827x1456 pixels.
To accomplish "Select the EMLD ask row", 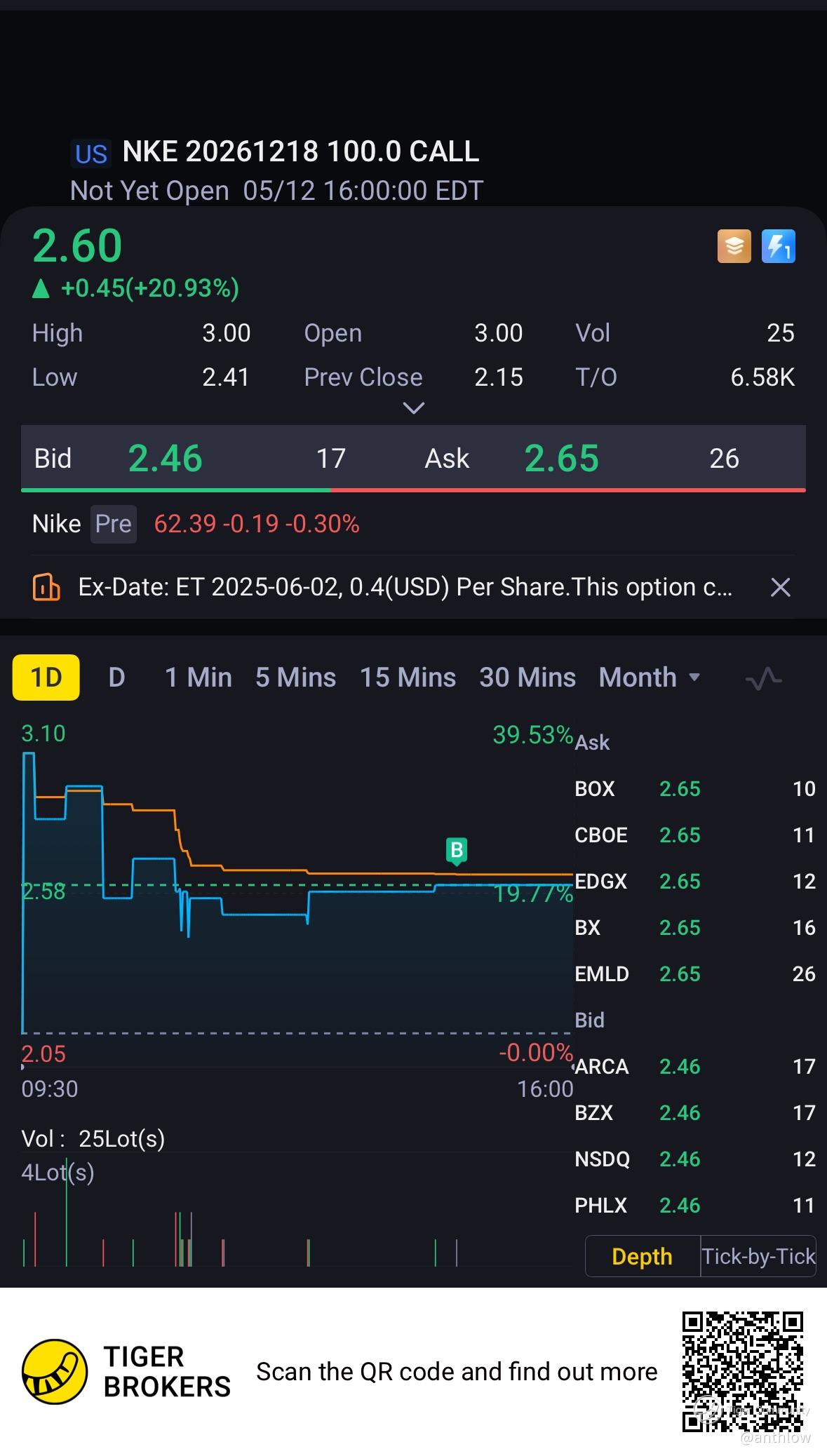I will coord(695,974).
